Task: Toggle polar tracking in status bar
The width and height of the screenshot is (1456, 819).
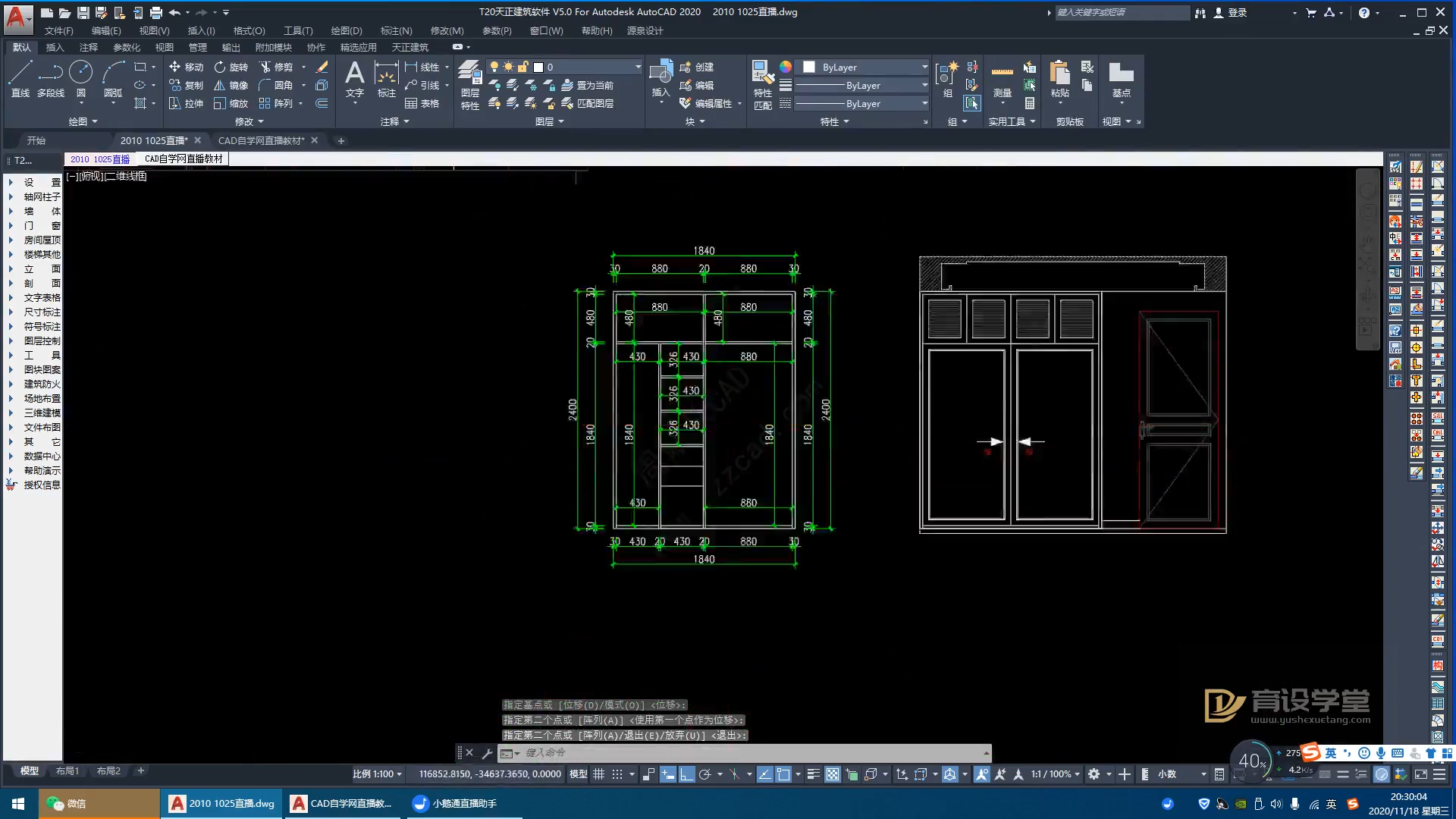Action: (x=704, y=774)
